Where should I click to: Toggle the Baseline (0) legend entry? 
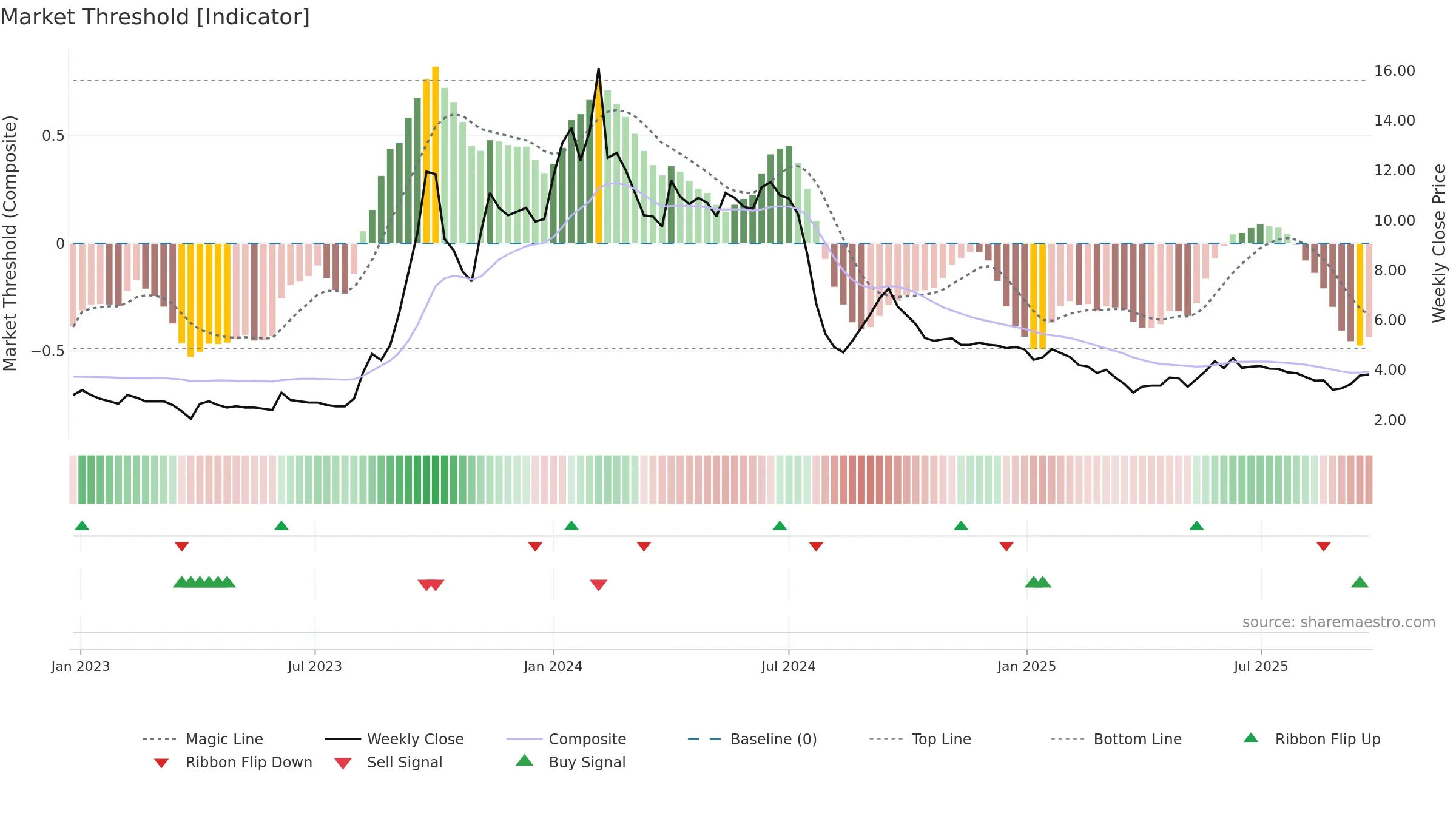tap(752, 739)
